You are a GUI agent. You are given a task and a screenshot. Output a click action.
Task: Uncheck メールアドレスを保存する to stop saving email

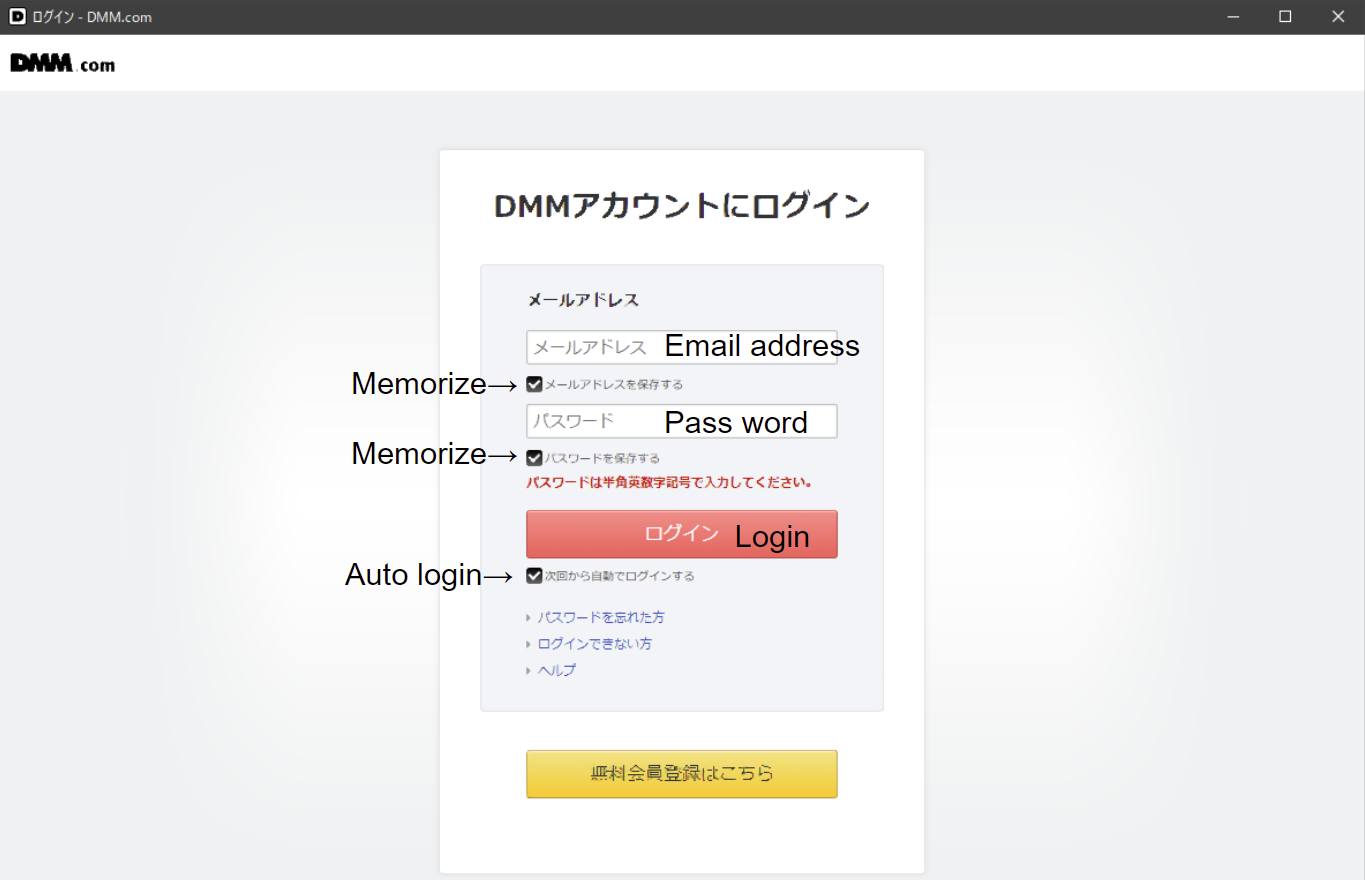point(533,383)
